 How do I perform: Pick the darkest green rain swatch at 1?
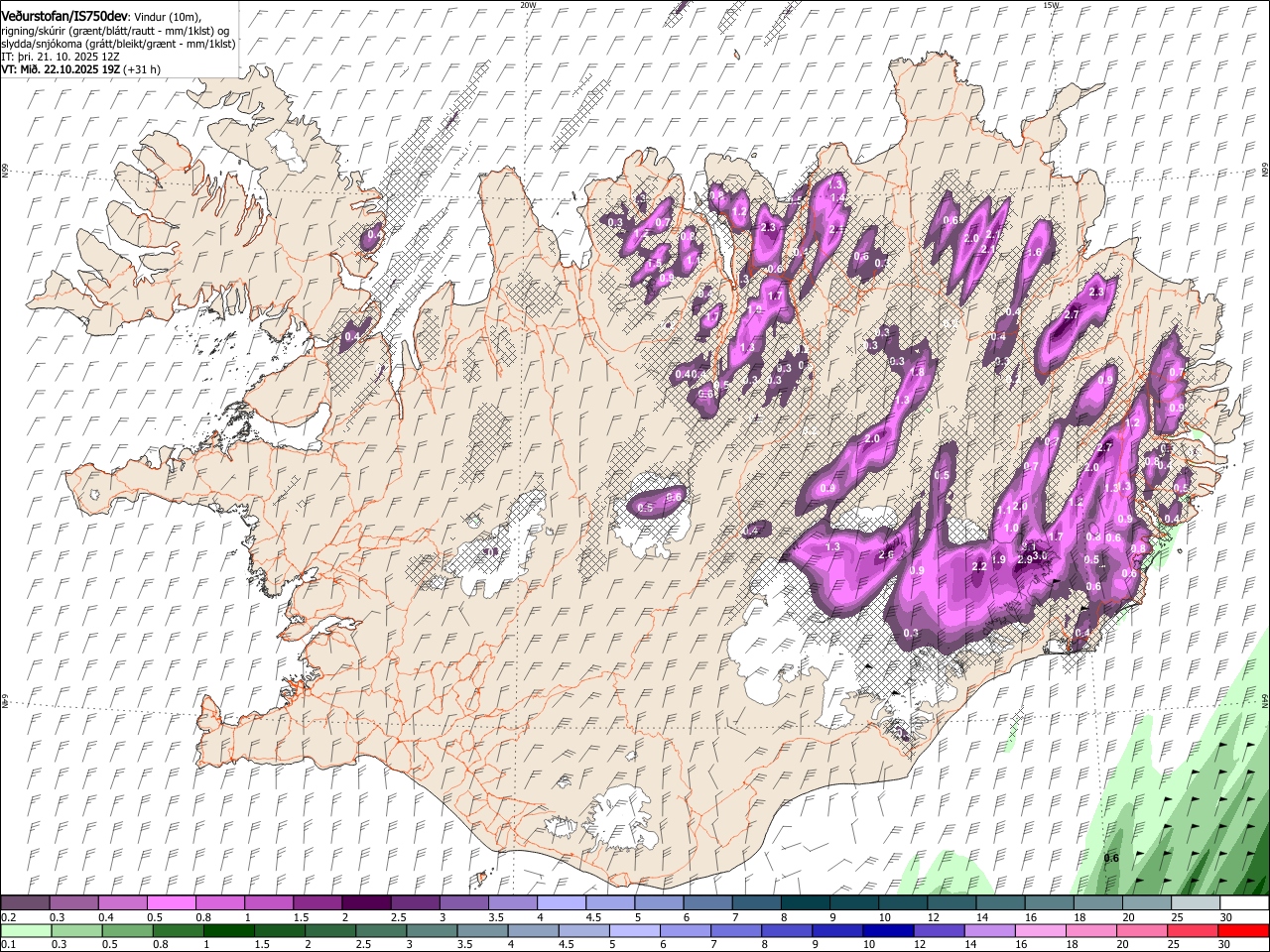coord(228,930)
